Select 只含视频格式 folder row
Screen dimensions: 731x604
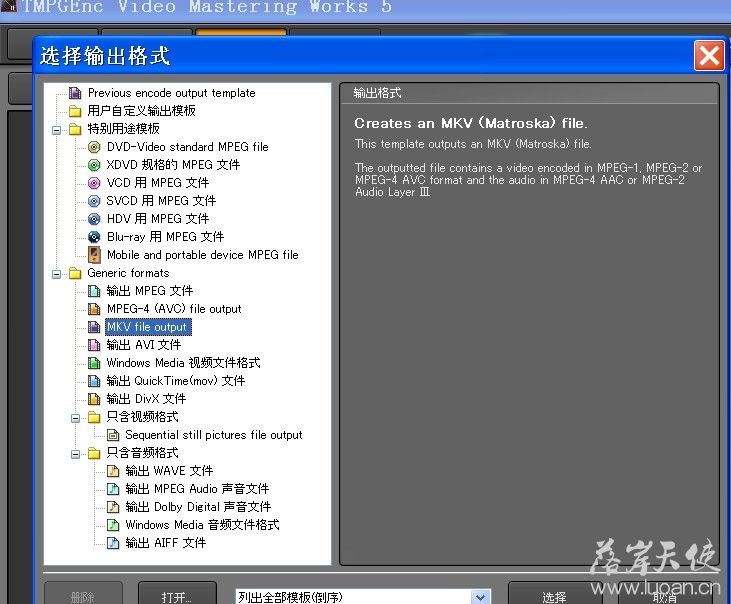tap(142, 417)
